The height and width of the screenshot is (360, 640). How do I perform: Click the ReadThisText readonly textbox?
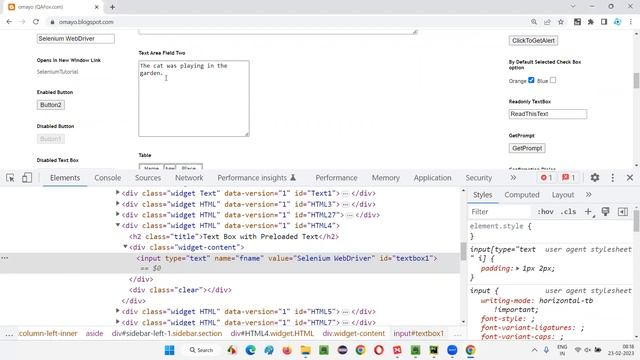click(548, 114)
